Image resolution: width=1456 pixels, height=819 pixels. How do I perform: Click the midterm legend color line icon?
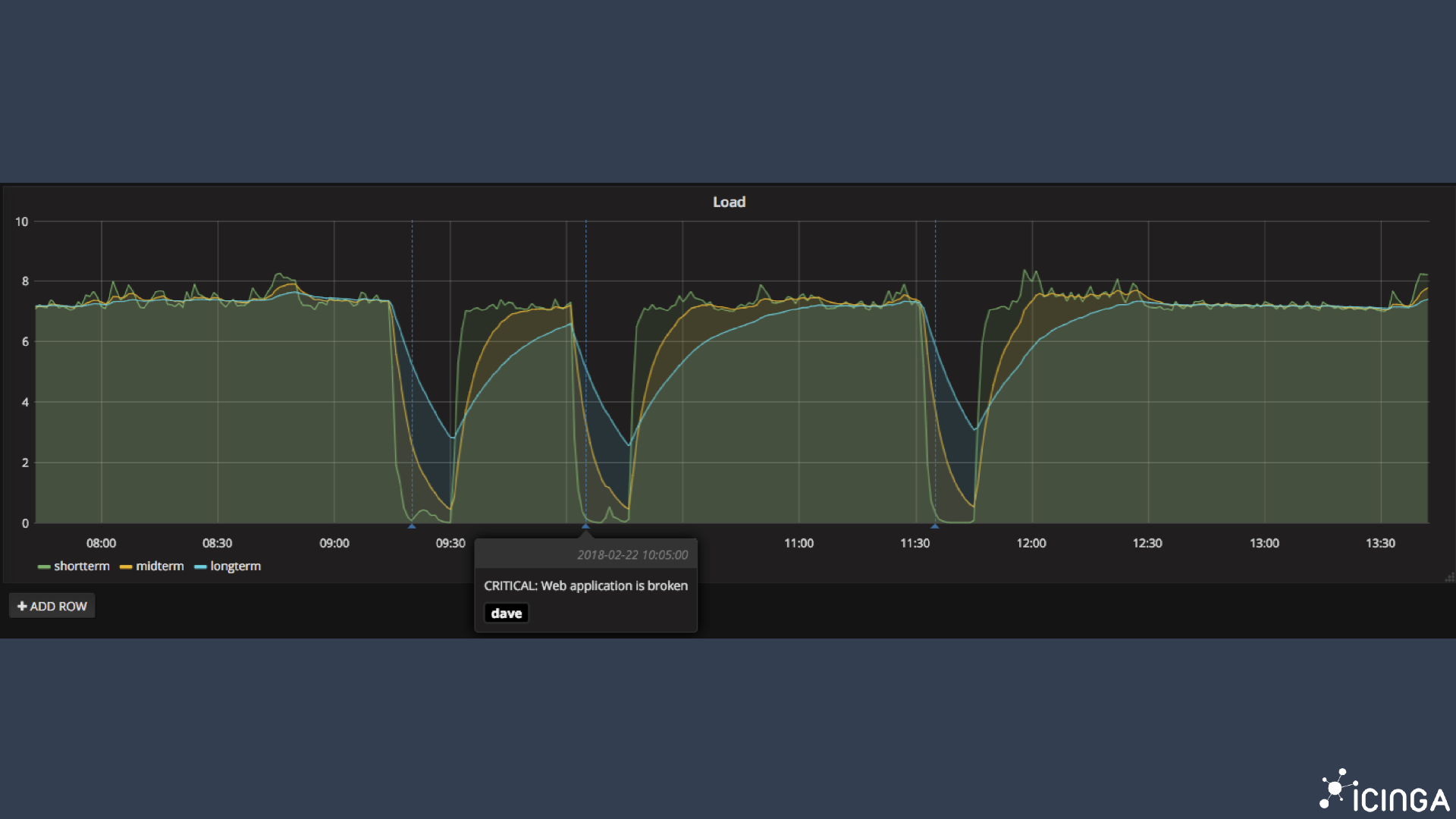tap(126, 566)
